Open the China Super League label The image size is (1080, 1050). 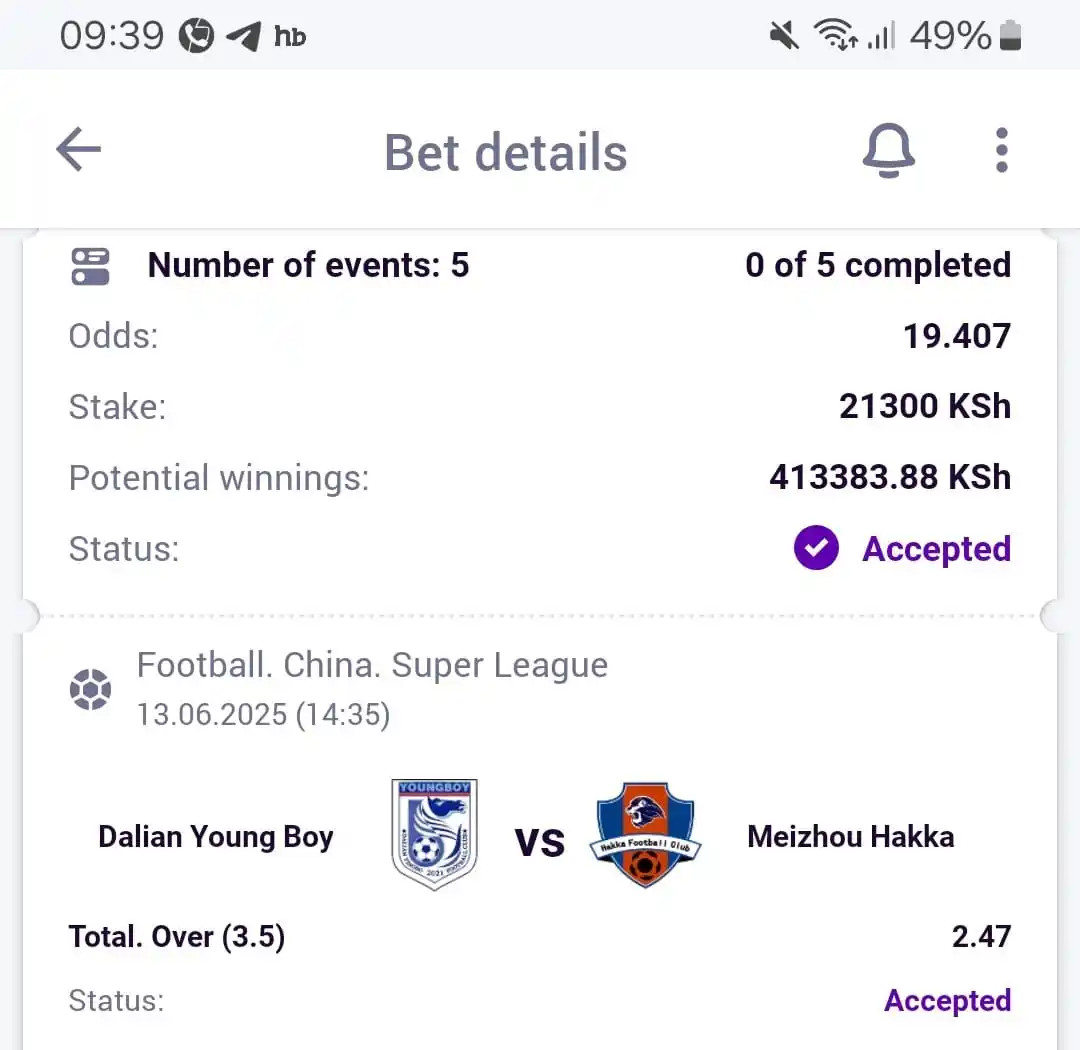(372, 666)
